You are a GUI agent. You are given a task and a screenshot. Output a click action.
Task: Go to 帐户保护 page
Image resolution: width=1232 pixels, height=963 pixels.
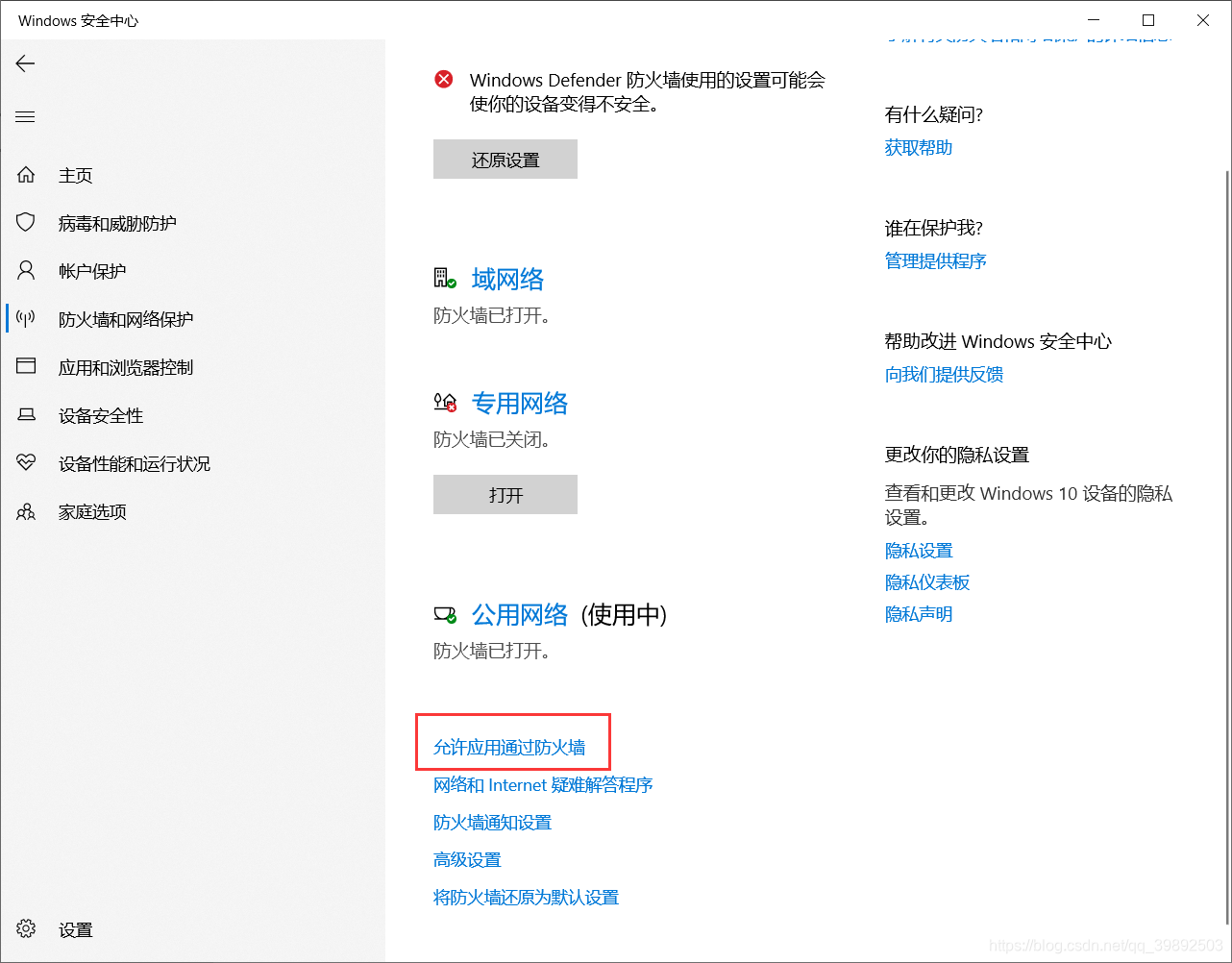coord(92,272)
